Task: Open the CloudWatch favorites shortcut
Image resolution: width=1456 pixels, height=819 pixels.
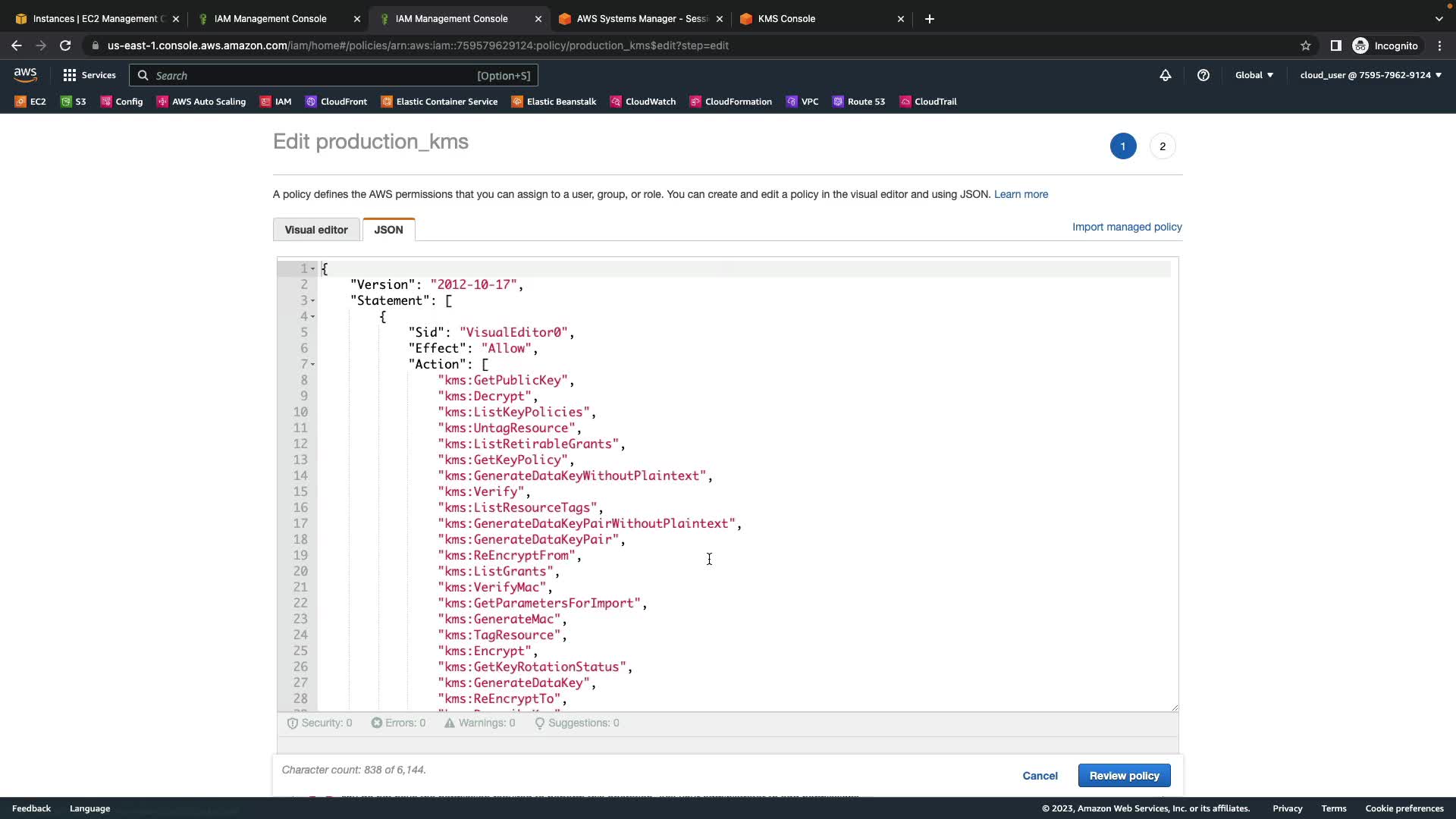Action: tap(643, 102)
